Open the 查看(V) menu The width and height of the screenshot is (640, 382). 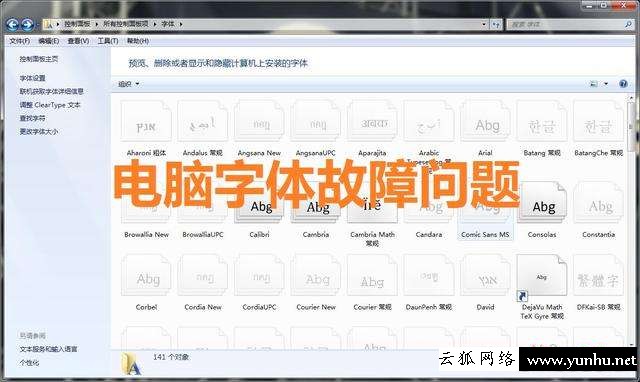[78, 41]
